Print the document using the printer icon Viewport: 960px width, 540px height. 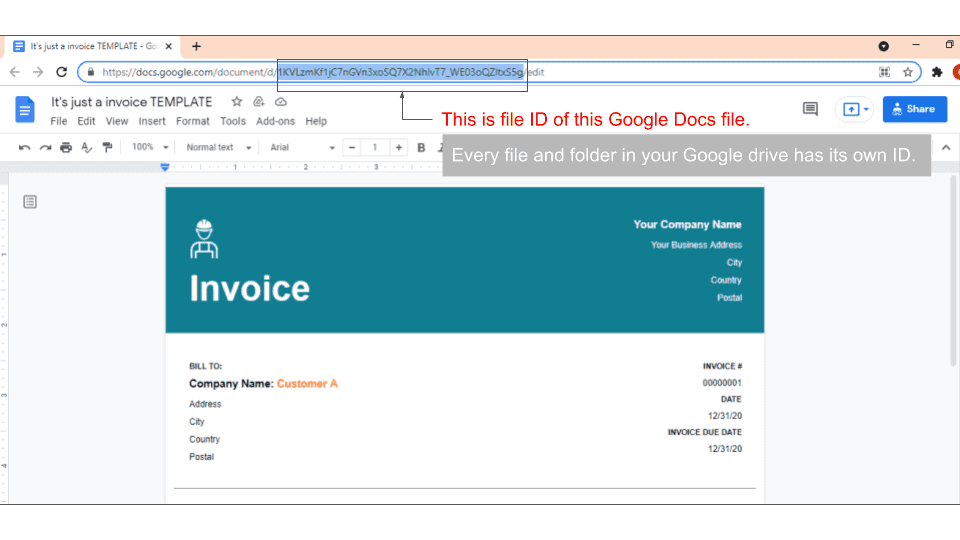pyautogui.click(x=66, y=148)
